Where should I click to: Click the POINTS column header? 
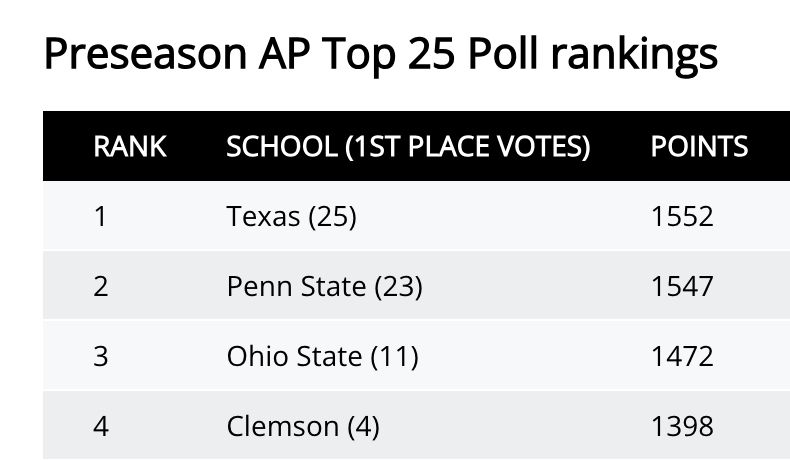pos(699,147)
